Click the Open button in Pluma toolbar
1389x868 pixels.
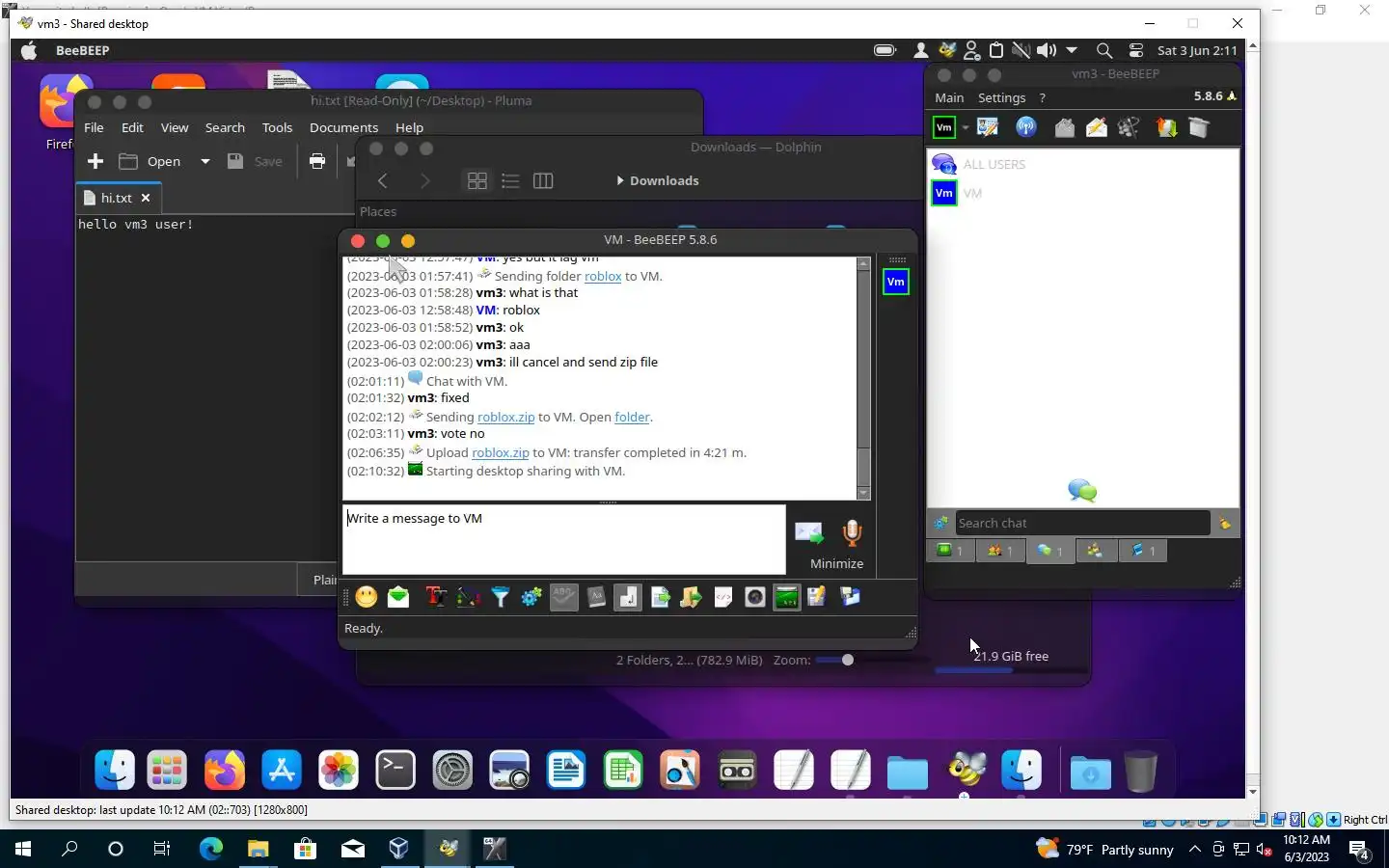[x=150, y=161]
